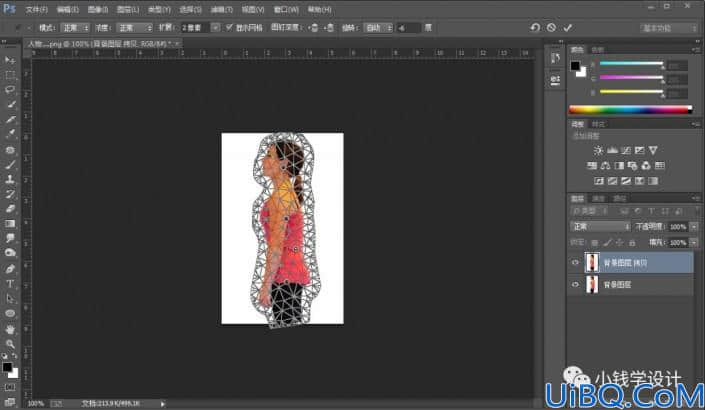Select the Gradient tool

(10, 223)
